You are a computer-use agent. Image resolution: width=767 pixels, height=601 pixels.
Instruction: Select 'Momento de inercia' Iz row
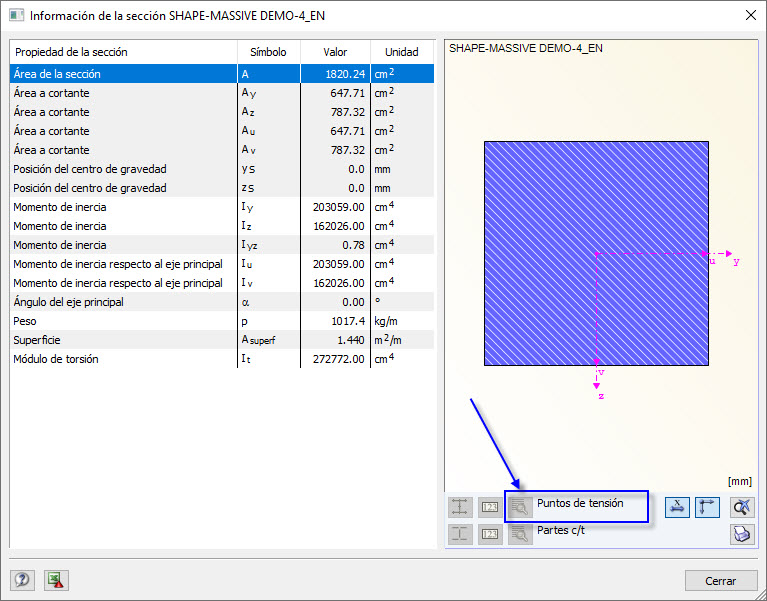[222, 226]
